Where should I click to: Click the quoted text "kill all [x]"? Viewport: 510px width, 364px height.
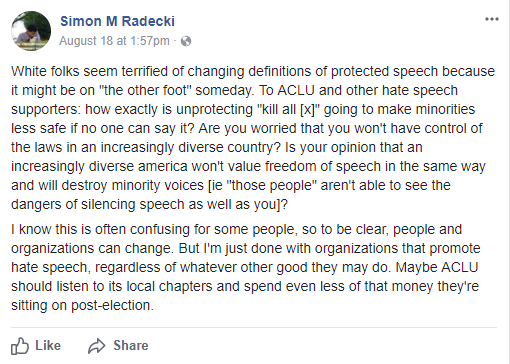click(x=289, y=109)
